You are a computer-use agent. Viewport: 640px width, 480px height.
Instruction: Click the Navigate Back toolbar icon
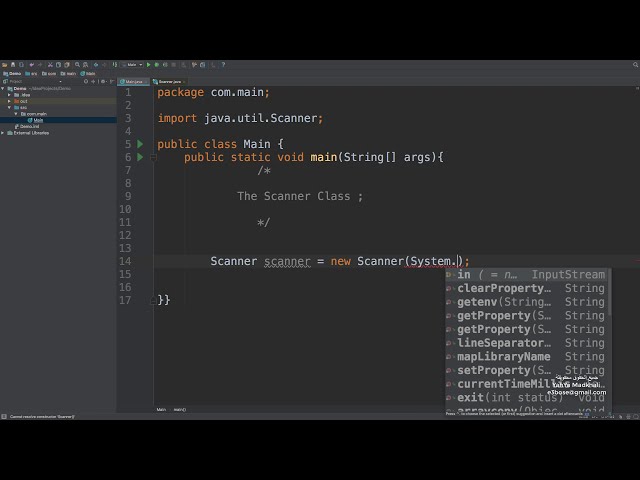click(x=96, y=65)
